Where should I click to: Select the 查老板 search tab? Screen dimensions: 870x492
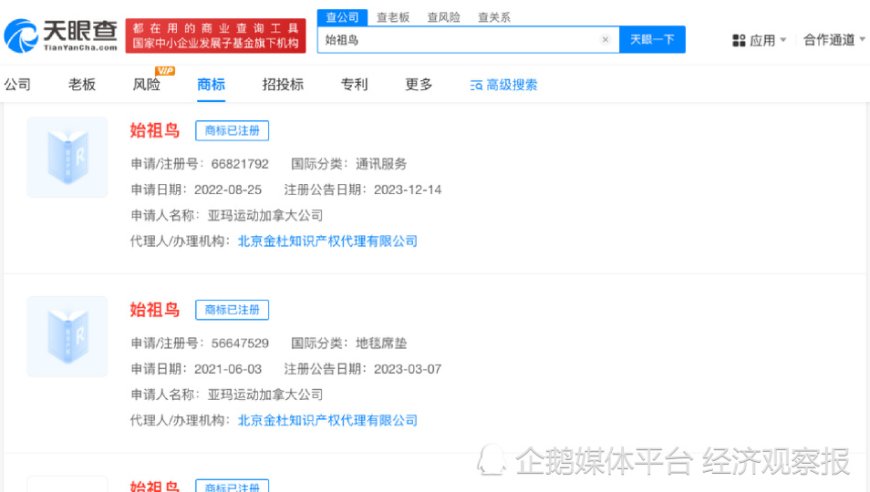393,17
